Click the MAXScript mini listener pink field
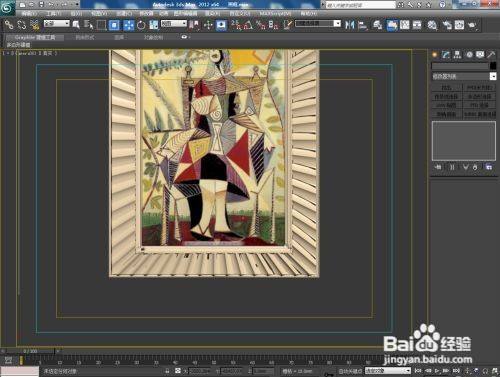The width and height of the screenshot is (500, 377). 19,371
